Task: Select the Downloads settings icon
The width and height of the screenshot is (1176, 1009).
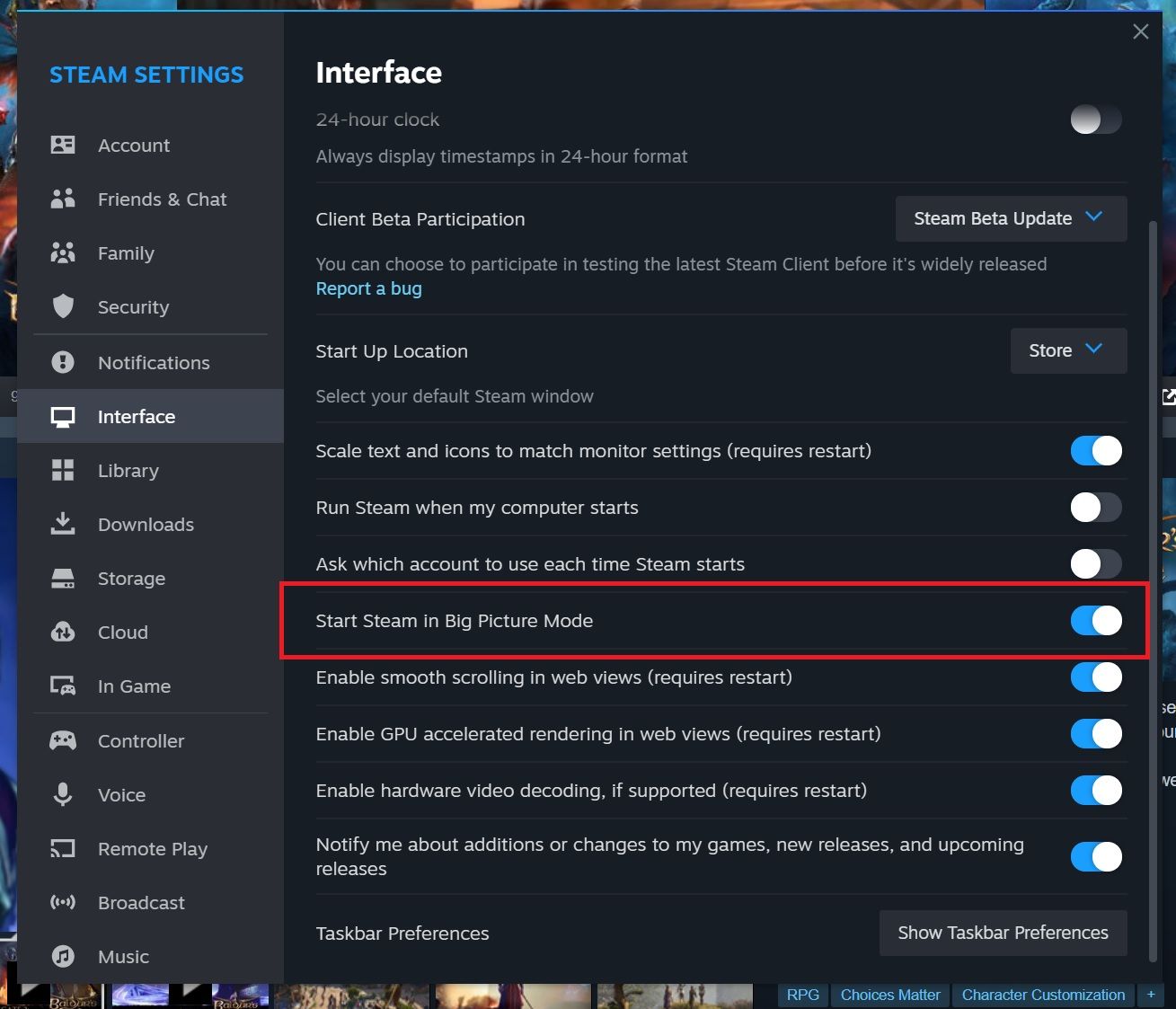Action: [x=63, y=524]
